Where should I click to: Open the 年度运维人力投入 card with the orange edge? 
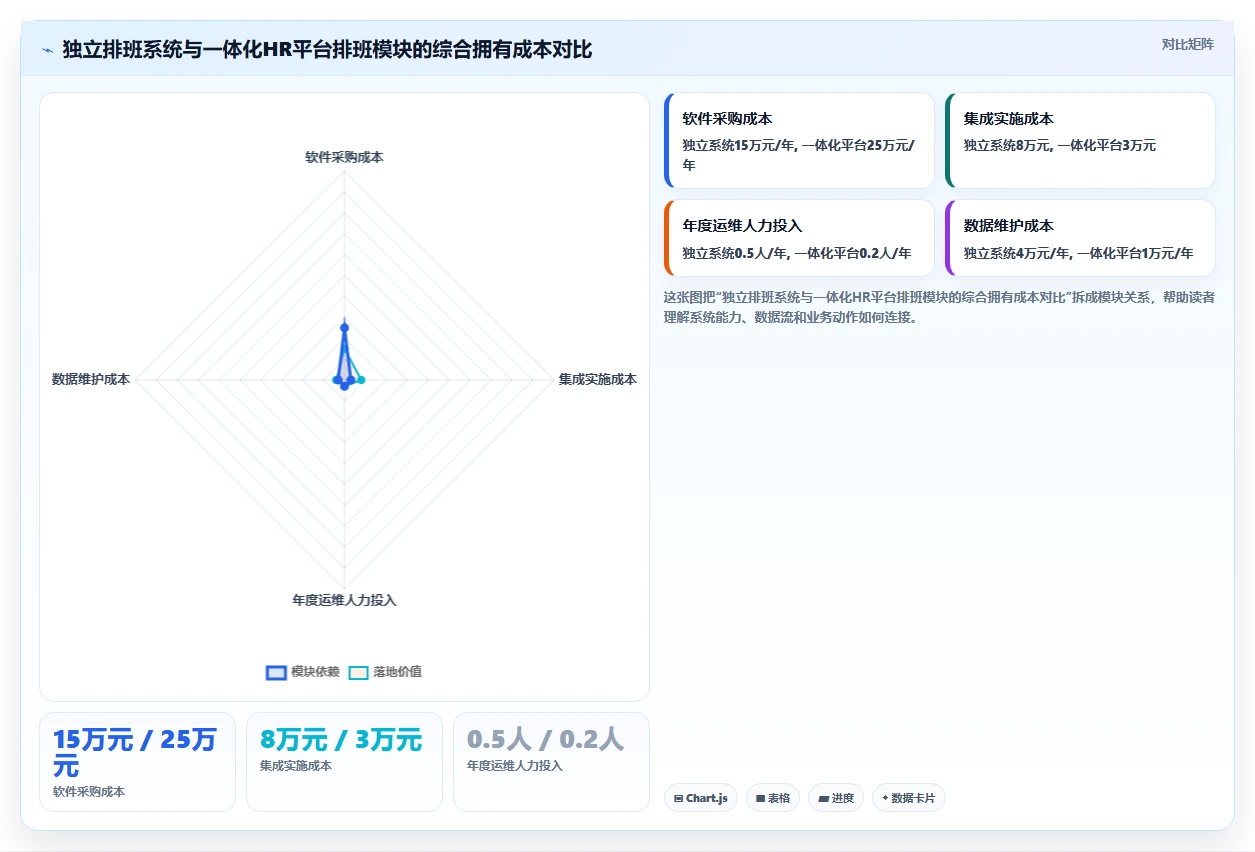[x=799, y=238]
